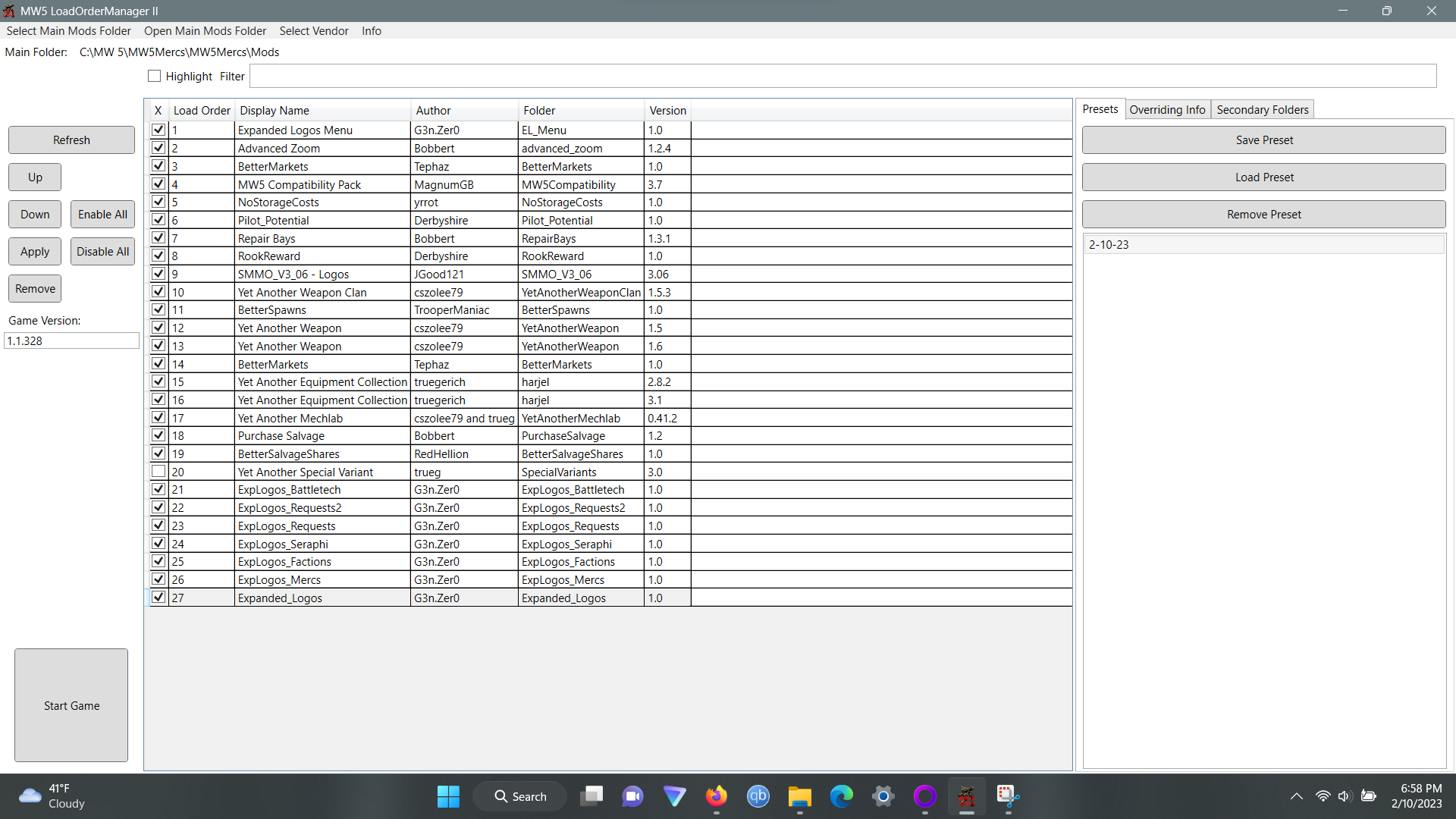The image size is (1456, 819).
Task: Launch Proton VPN taskbar icon
Action: pos(674,796)
